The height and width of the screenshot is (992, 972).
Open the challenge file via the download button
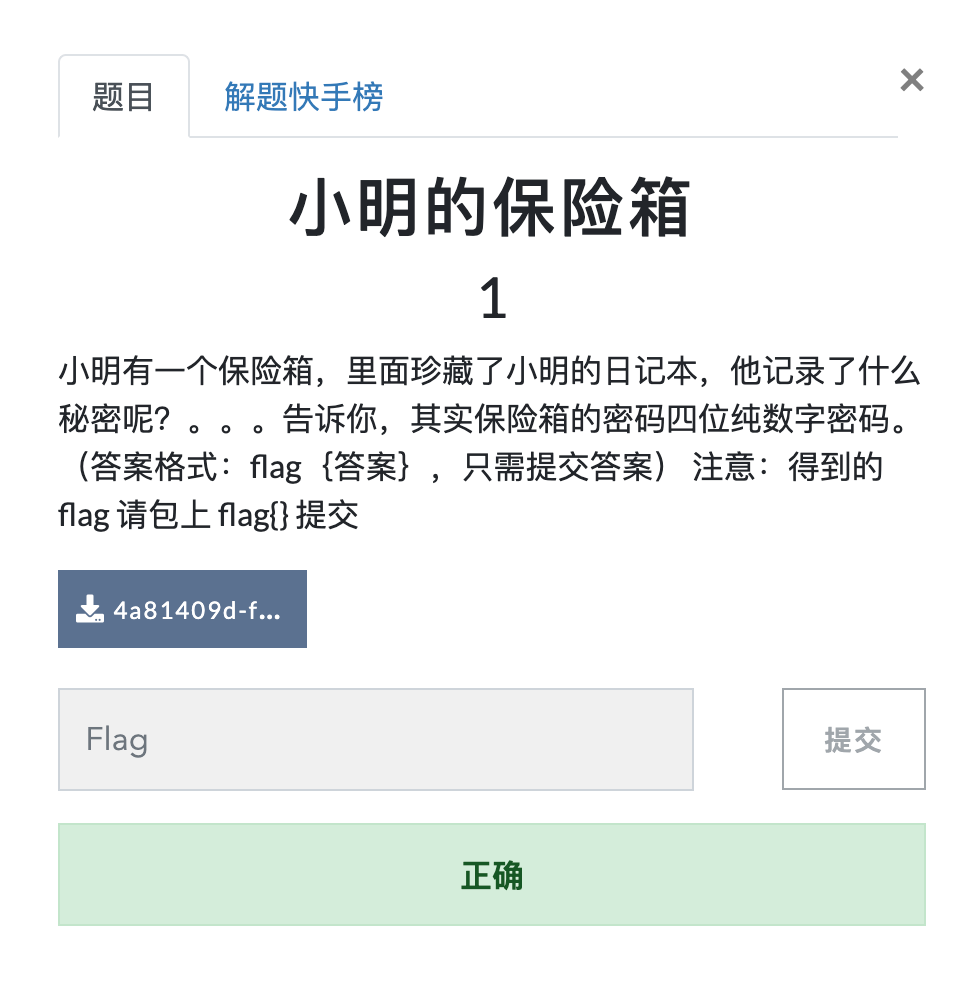coord(182,608)
